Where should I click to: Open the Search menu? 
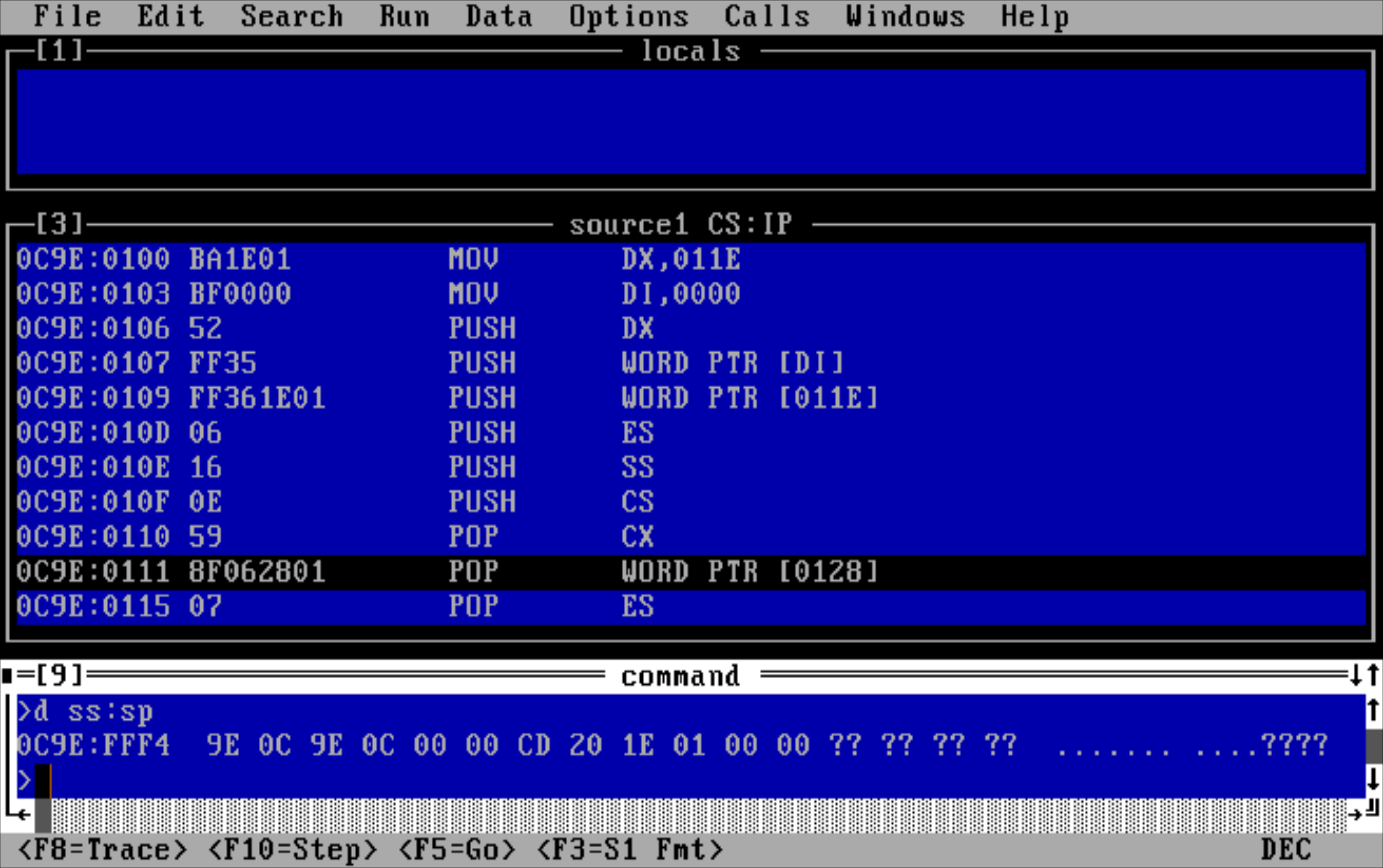point(292,16)
